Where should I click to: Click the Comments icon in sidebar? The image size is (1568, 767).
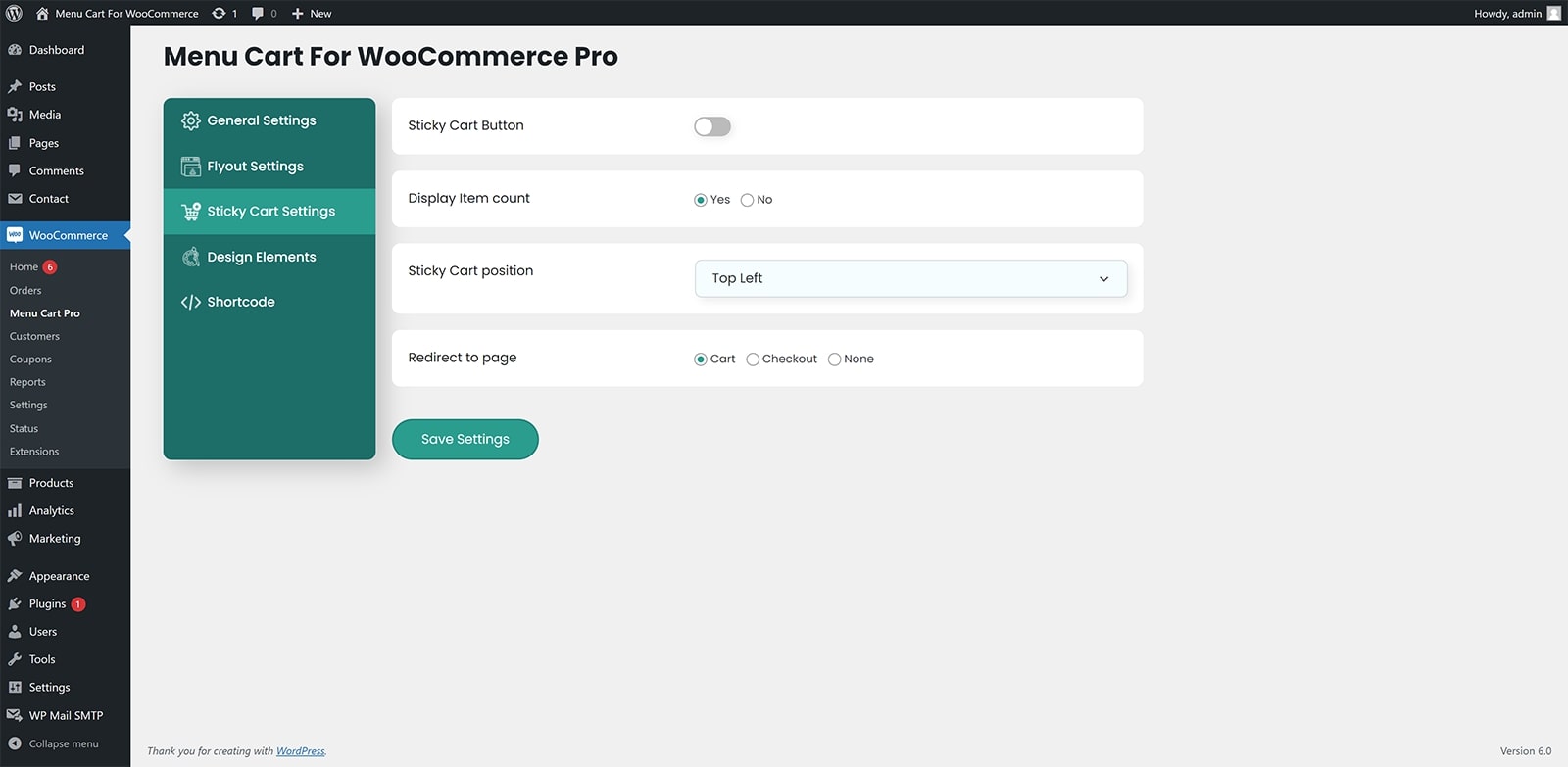[15, 170]
